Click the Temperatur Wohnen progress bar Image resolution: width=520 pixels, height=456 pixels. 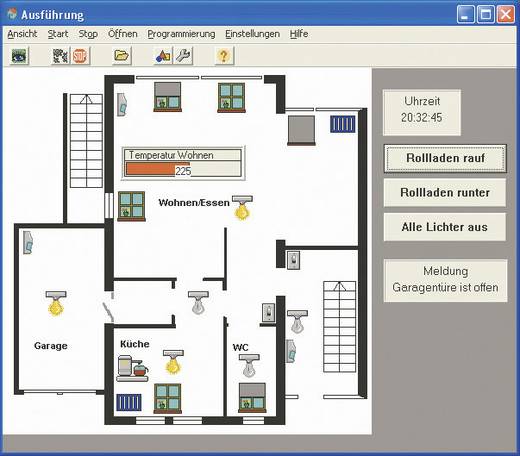point(183,169)
